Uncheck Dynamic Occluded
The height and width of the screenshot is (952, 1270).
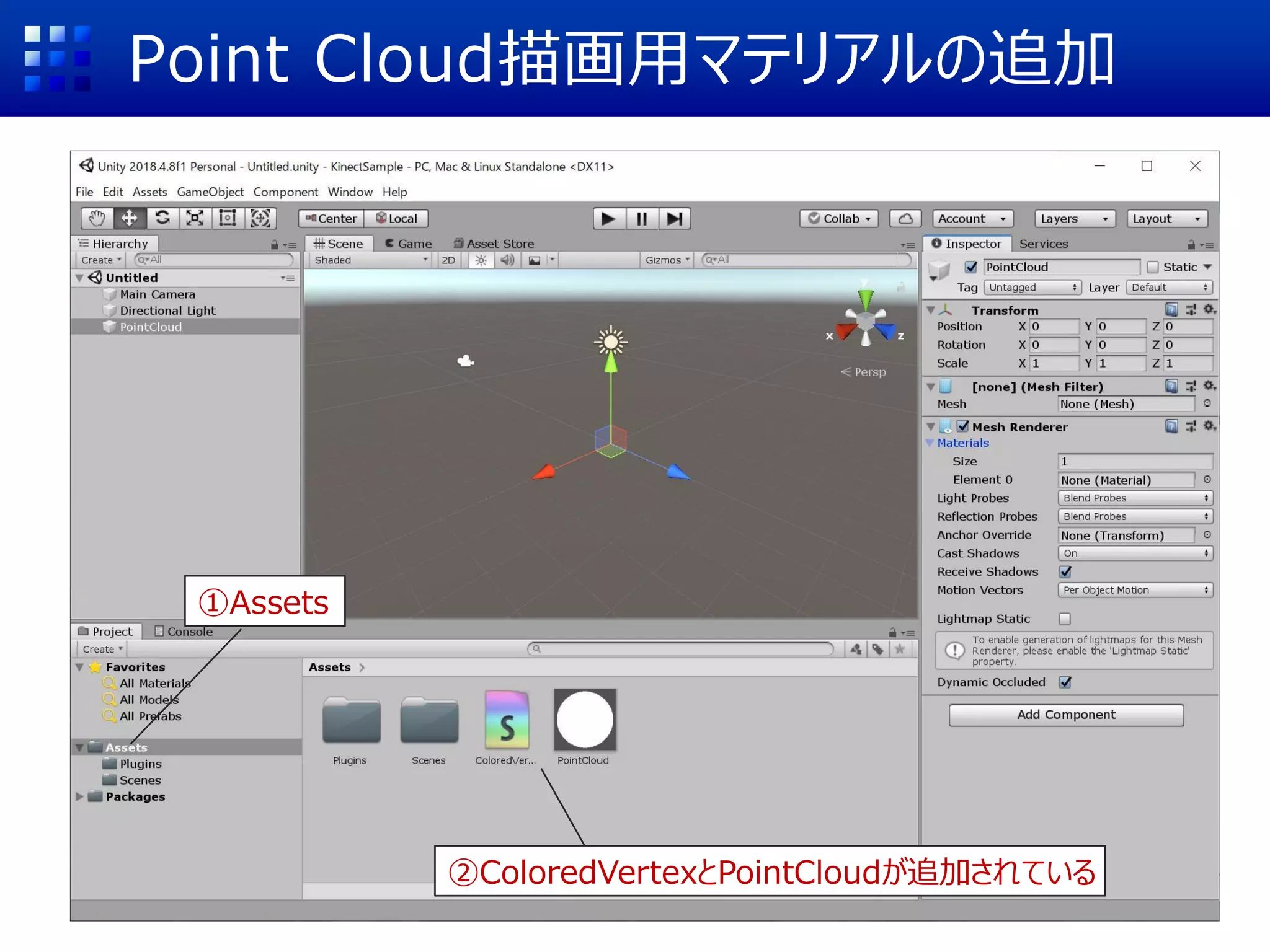pyautogui.click(x=1065, y=682)
